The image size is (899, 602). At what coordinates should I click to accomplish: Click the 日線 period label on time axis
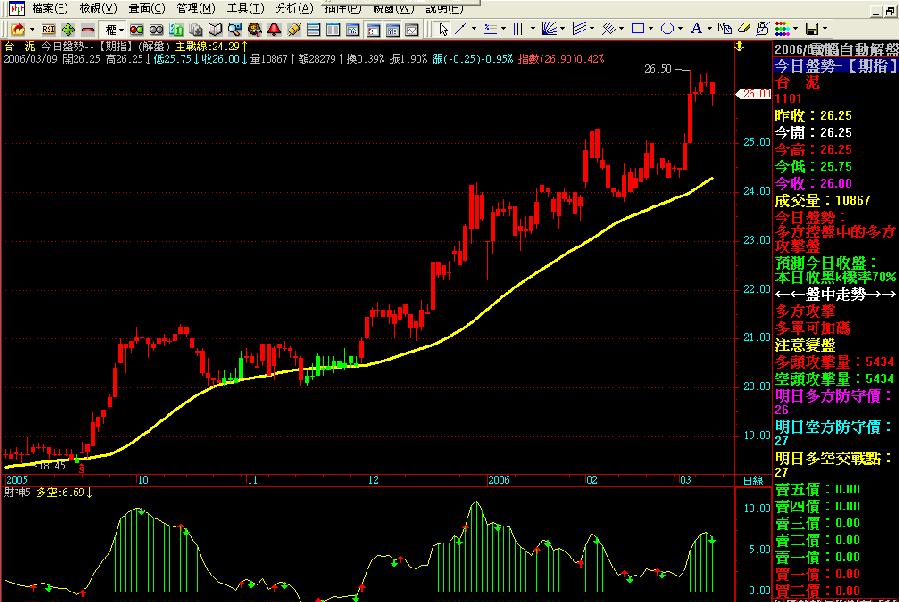point(755,481)
